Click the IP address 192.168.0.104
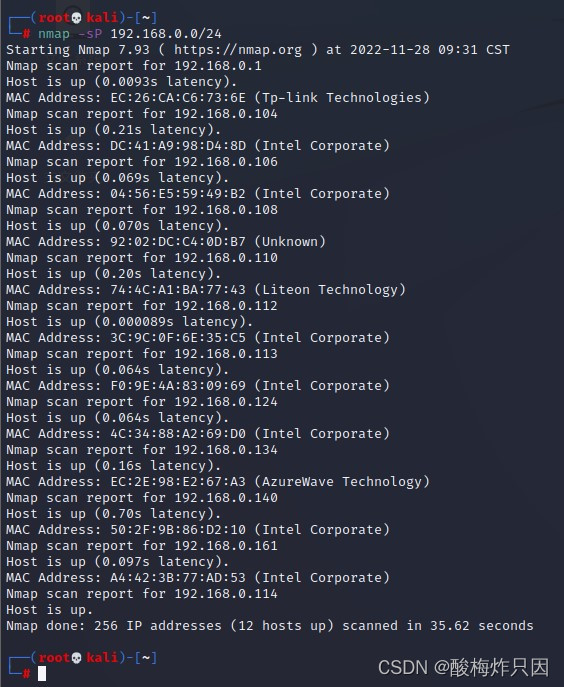The height and width of the screenshot is (687, 564). pyautogui.click(x=226, y=114)
